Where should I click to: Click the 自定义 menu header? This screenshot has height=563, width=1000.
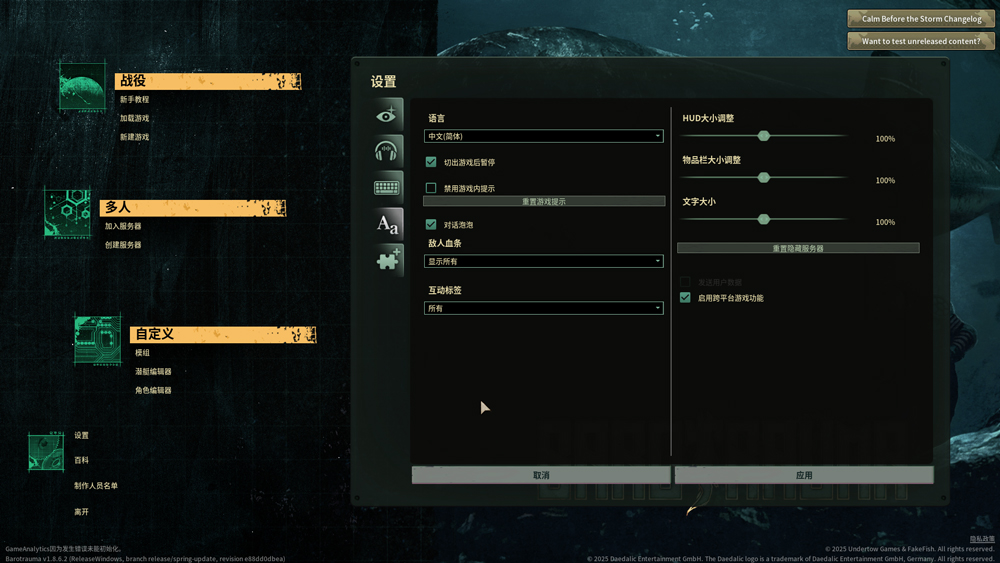point(223,335)
